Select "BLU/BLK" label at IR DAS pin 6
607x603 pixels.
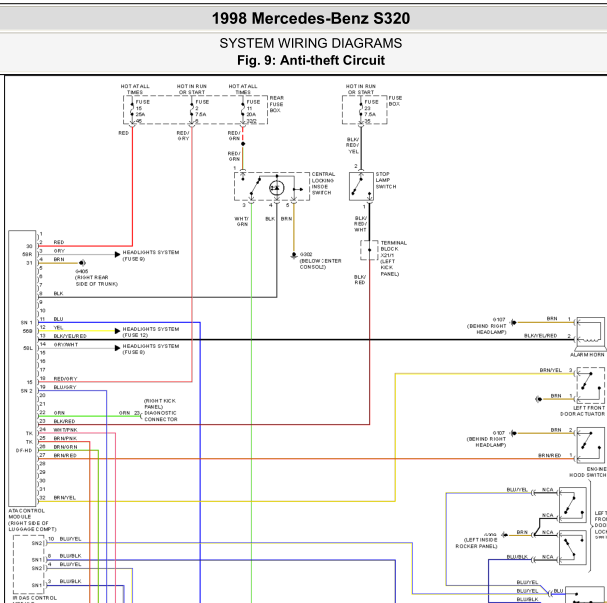[x=70, y=556]
